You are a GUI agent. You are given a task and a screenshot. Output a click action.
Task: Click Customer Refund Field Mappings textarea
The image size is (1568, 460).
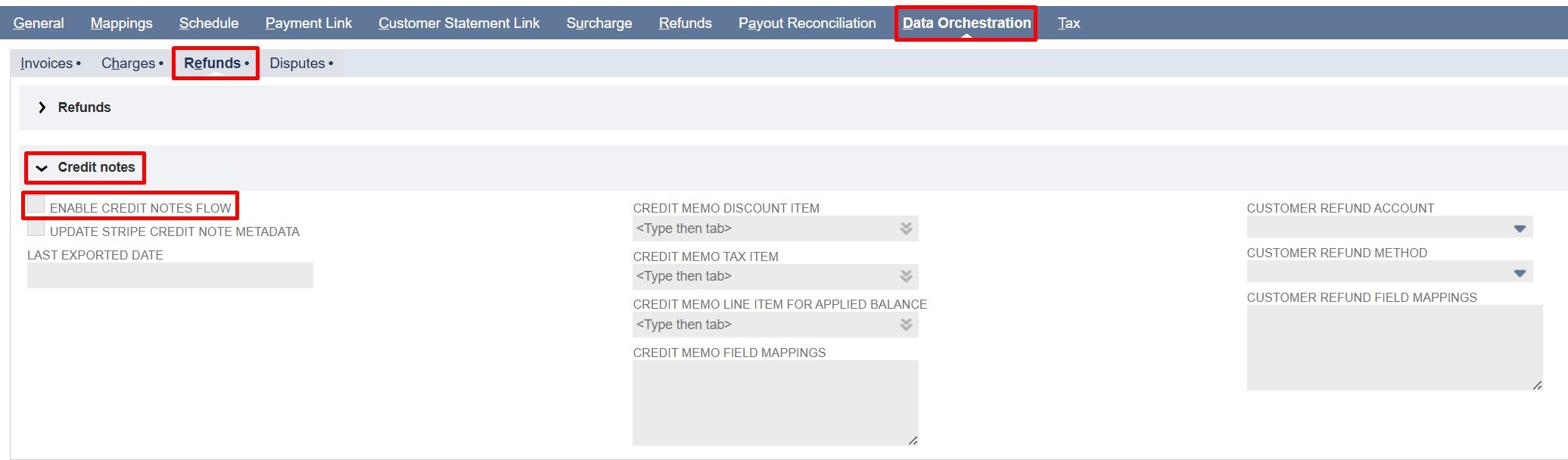pyautogui.click(x=1394, y=347)
